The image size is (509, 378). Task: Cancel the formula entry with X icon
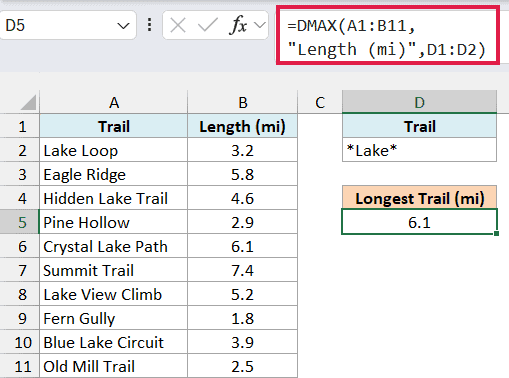[x=178, y=25]
